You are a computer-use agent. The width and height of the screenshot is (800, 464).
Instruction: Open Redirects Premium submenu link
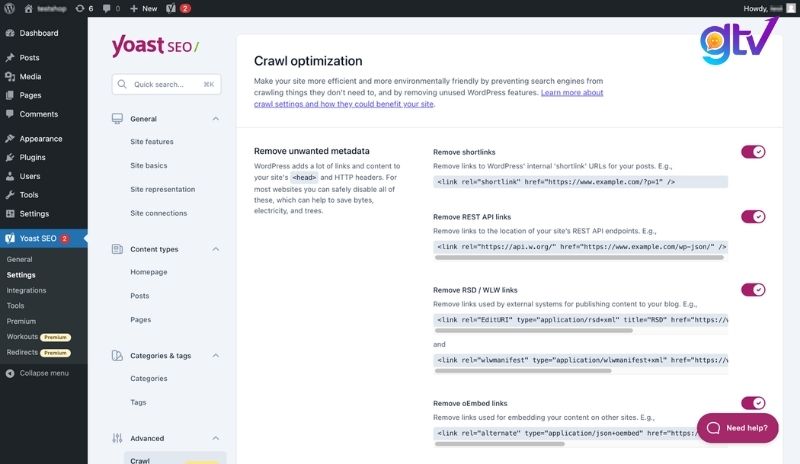[x=39, y=352]
